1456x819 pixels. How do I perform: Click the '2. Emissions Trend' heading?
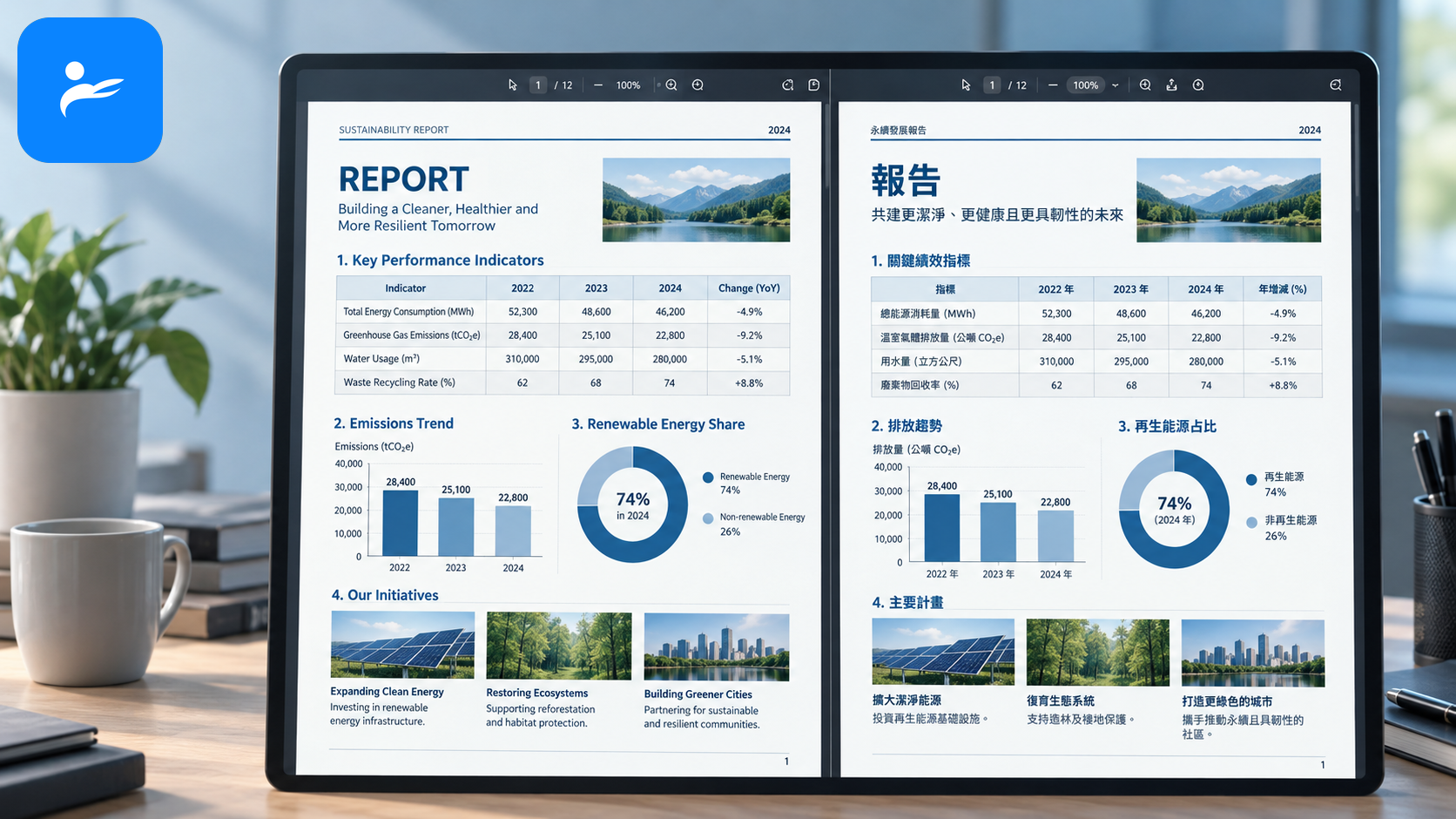coord(394,423)
